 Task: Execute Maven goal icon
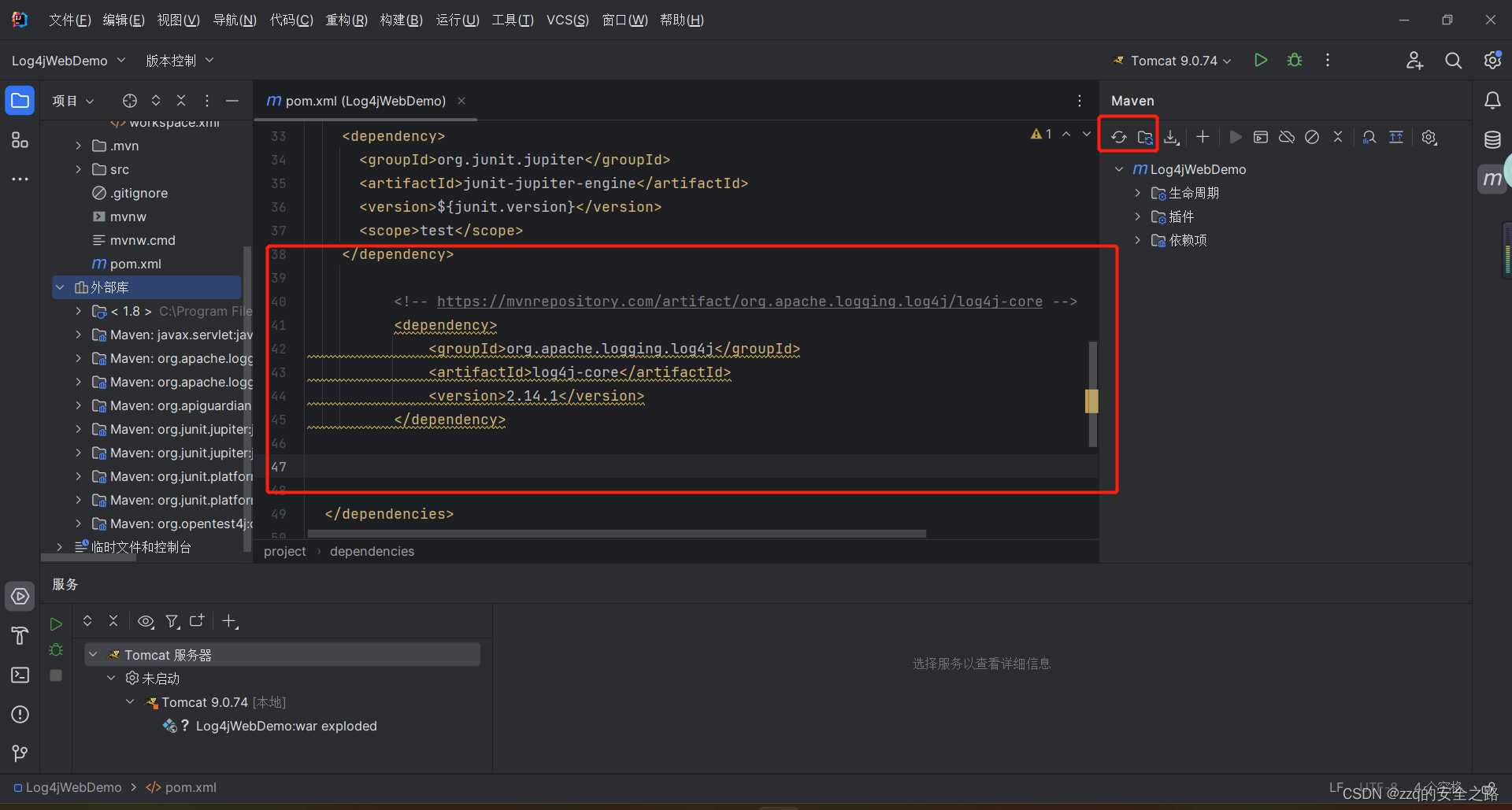coord(1261,137)
